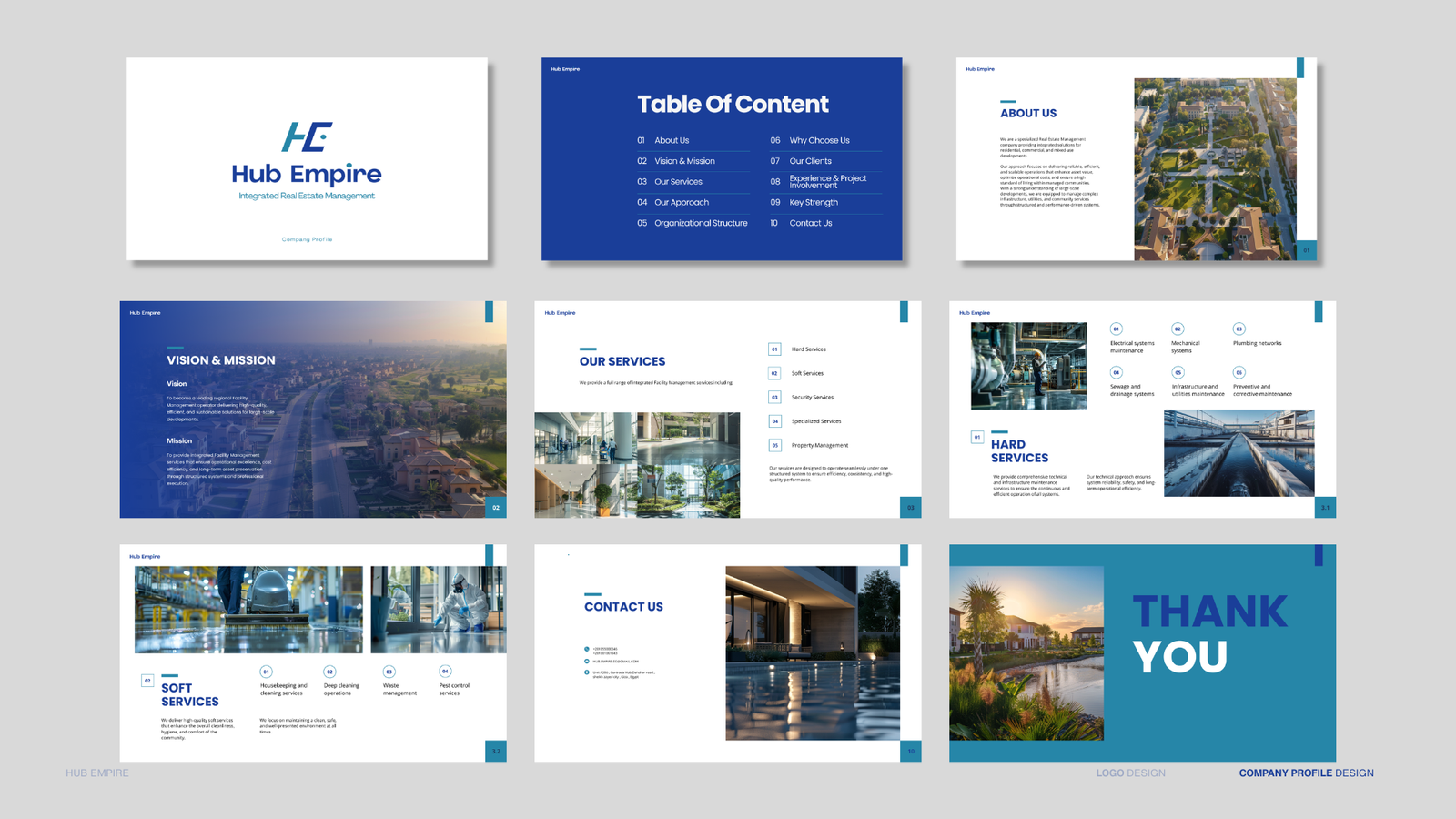Click the 01 circle above Housekeeping and cleaning services

point(266,672)
